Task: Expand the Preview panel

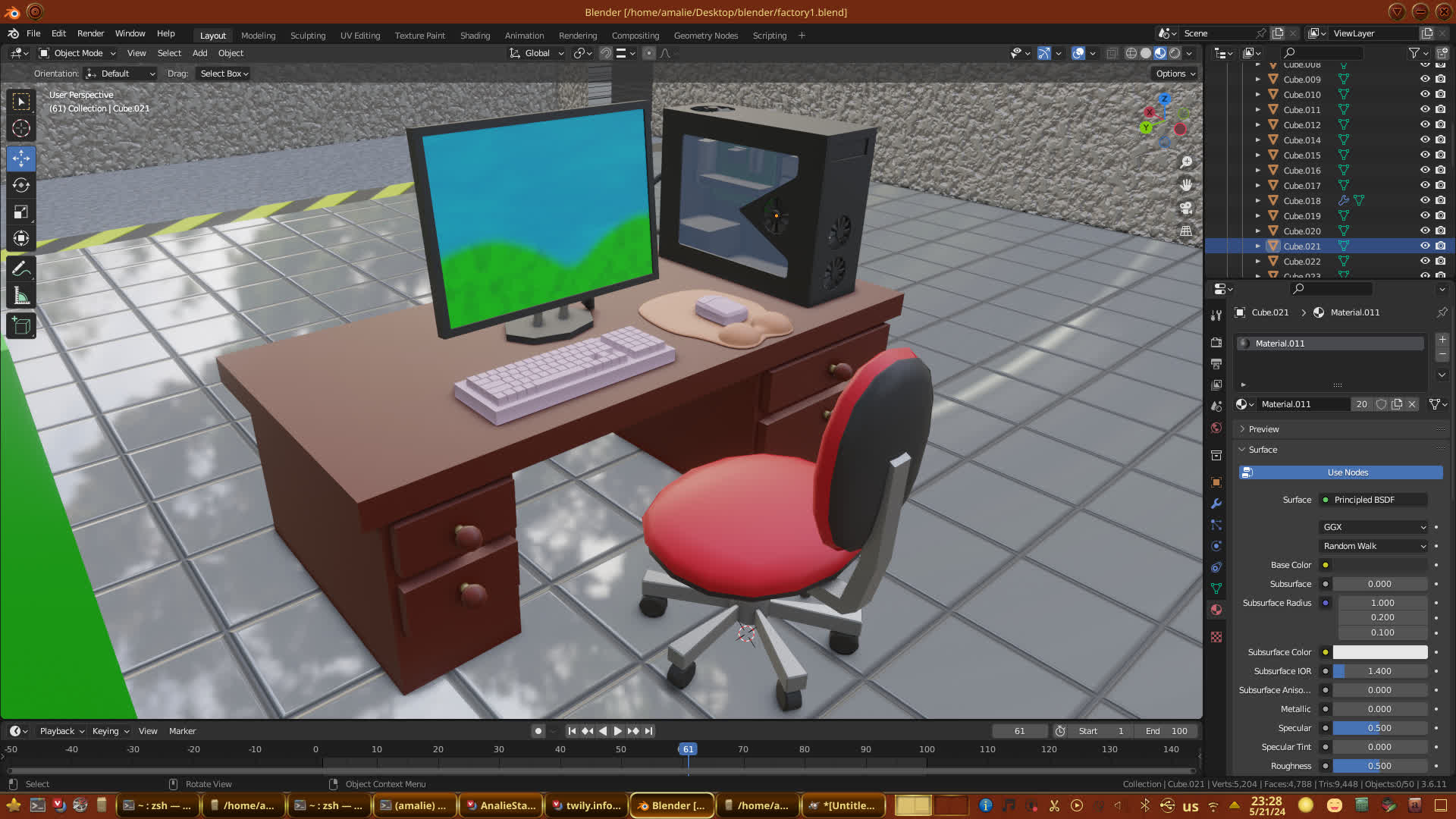Action: click(x=1263, y=429)
